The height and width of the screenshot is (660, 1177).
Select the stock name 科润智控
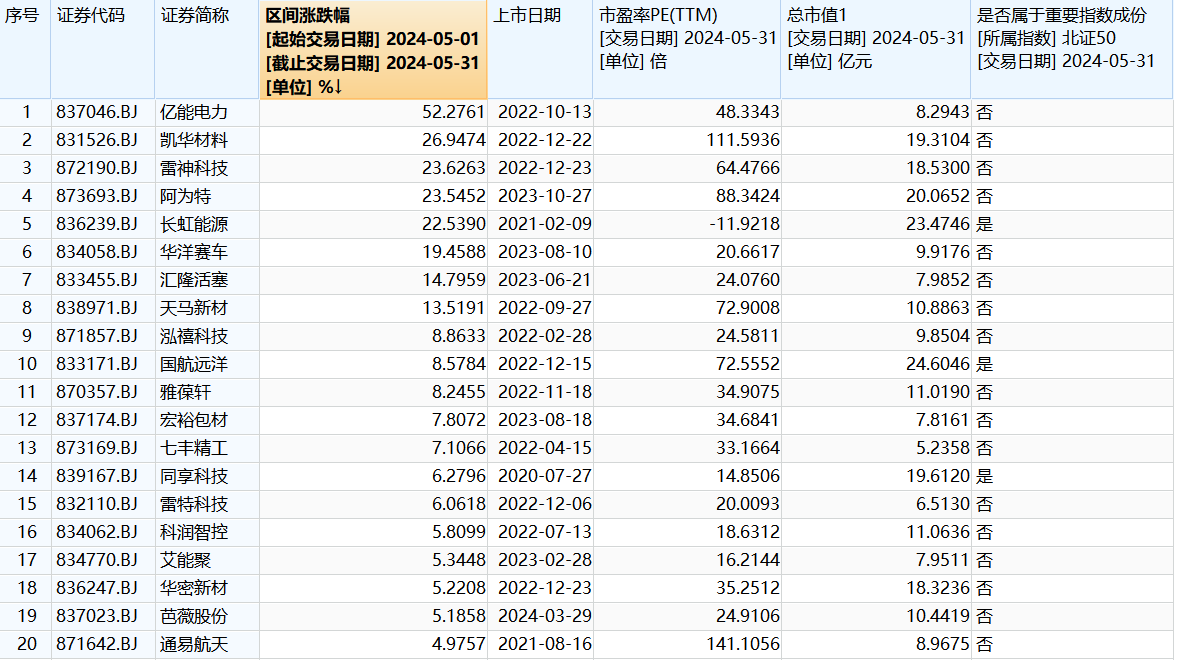pos(194,532)
